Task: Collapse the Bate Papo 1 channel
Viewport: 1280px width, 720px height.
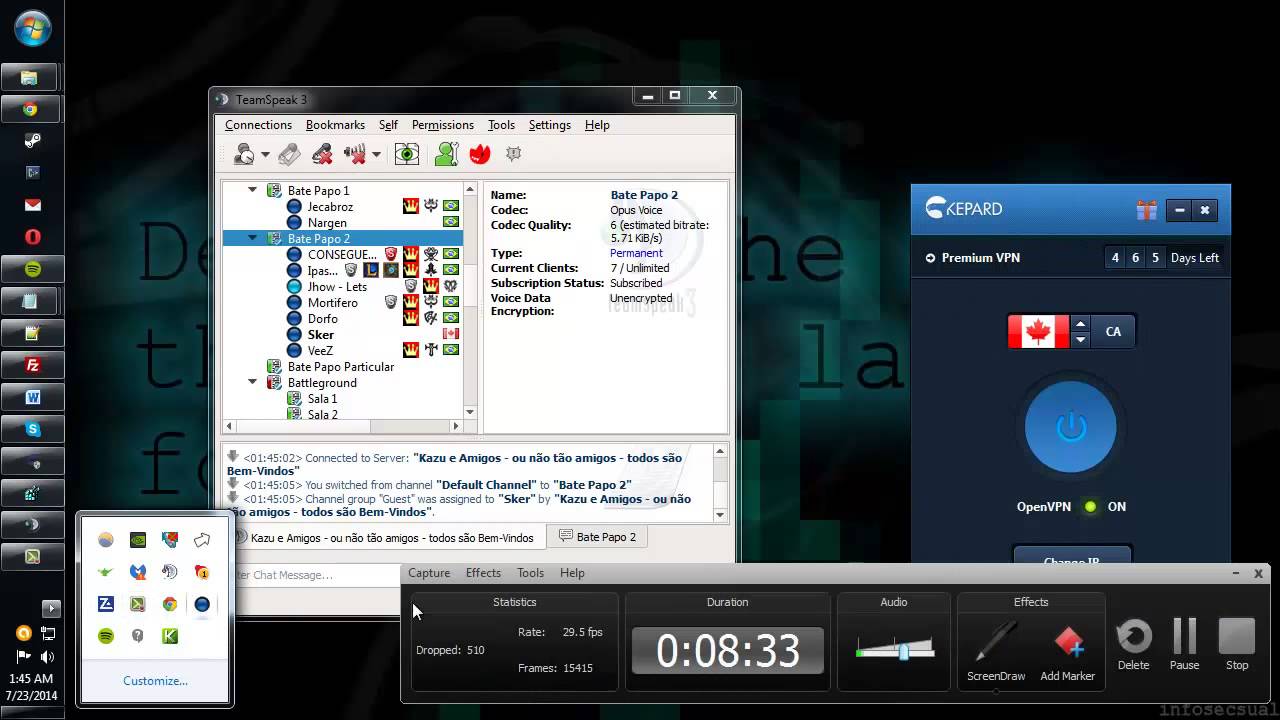Action: pyautogui.click(x=252, y=190)
